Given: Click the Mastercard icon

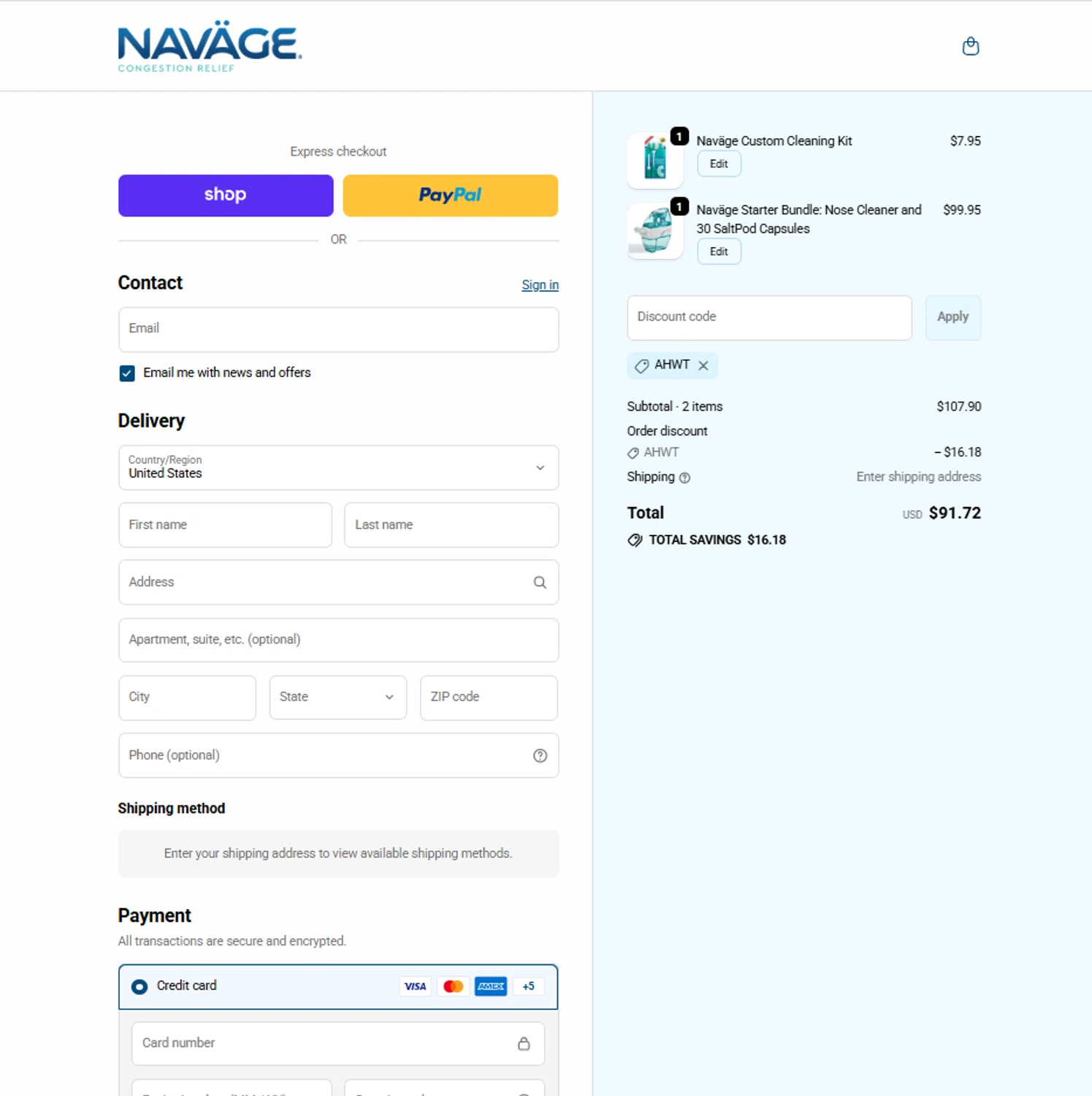Looking at the screenshot, I should 453,986.
